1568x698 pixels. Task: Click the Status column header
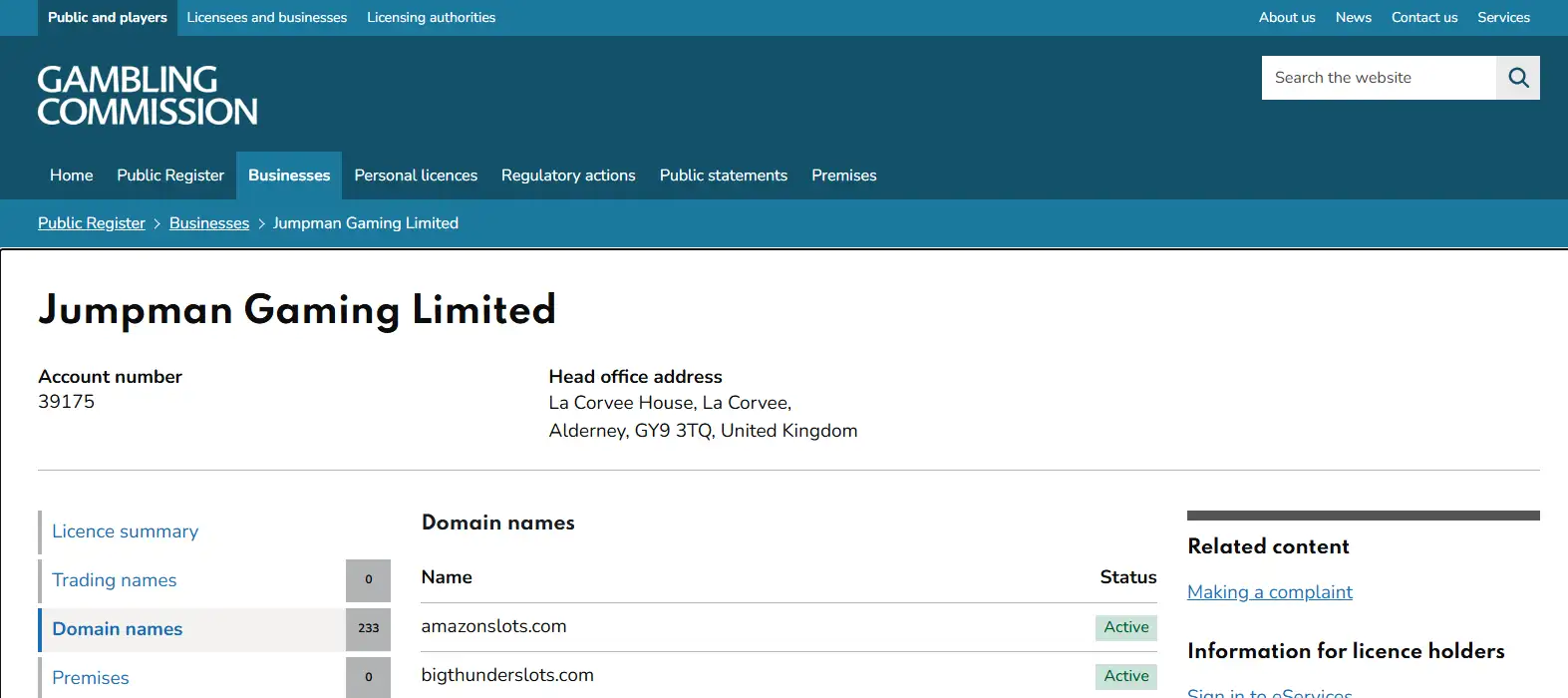(x=1128, y=577)
